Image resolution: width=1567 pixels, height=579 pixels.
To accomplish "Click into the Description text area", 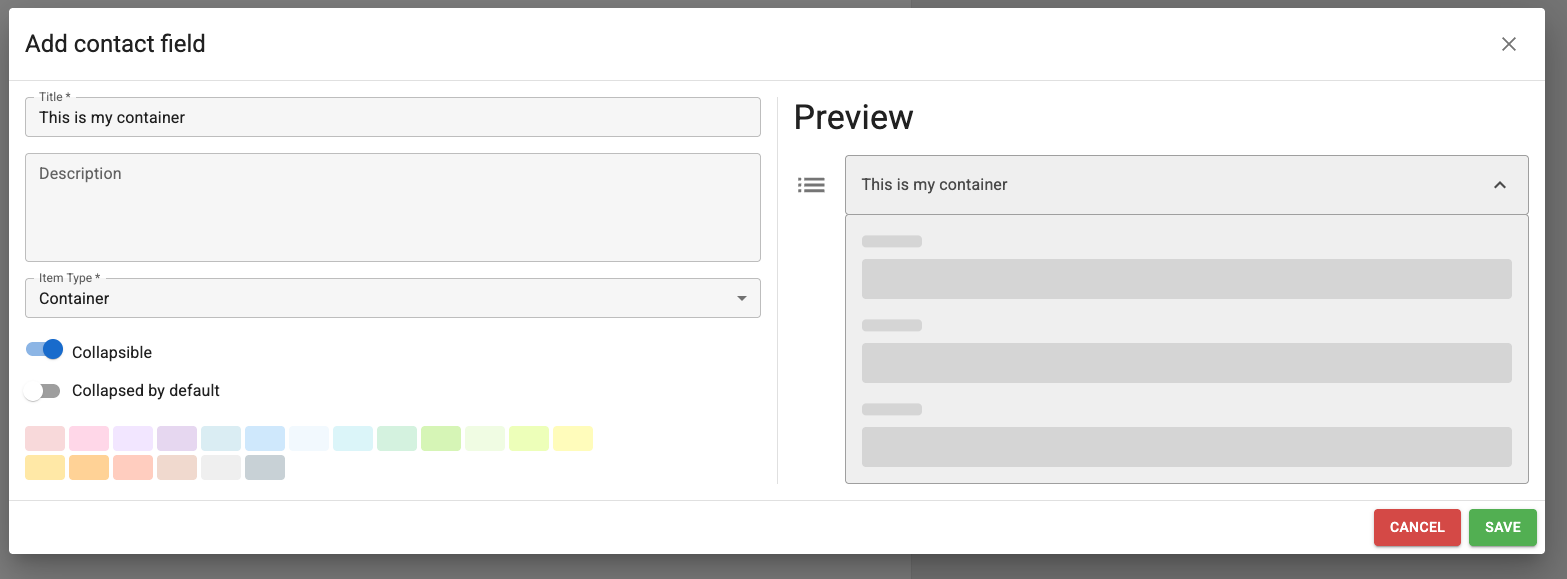I will click(392, 208).
